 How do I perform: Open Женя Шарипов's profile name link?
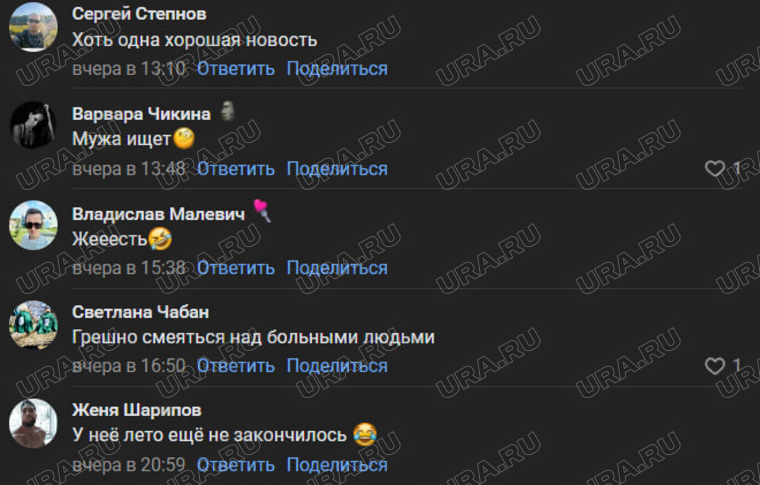coord(137,410)
